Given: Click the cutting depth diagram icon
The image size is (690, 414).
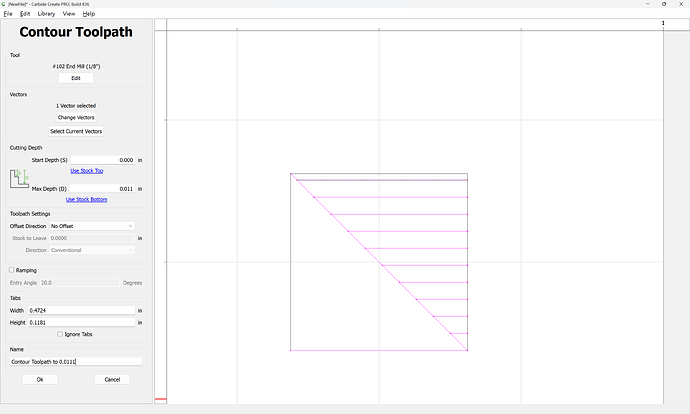Looking at the screenshot, I should tap(20, 179).
